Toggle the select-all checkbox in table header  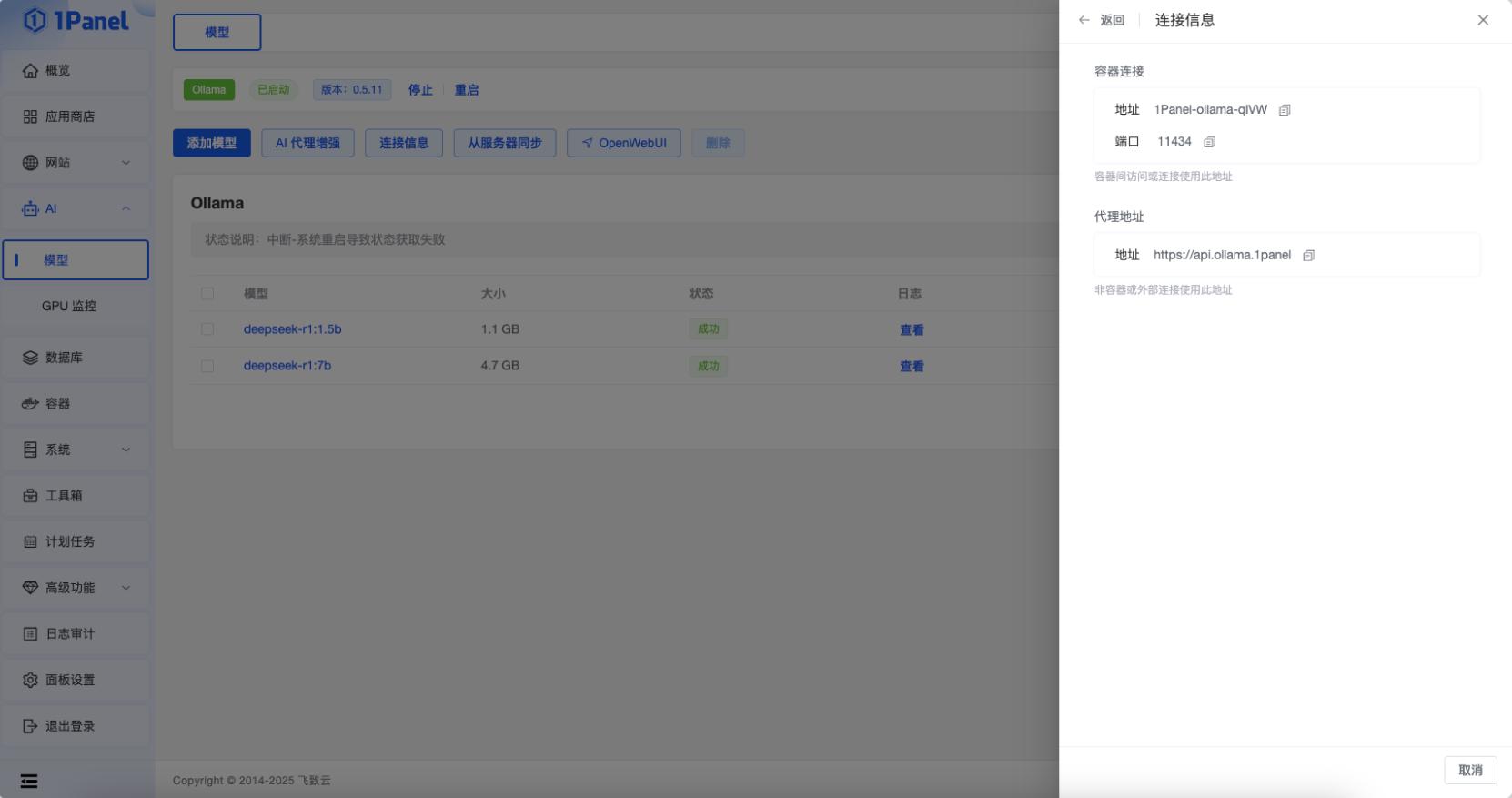207,294
